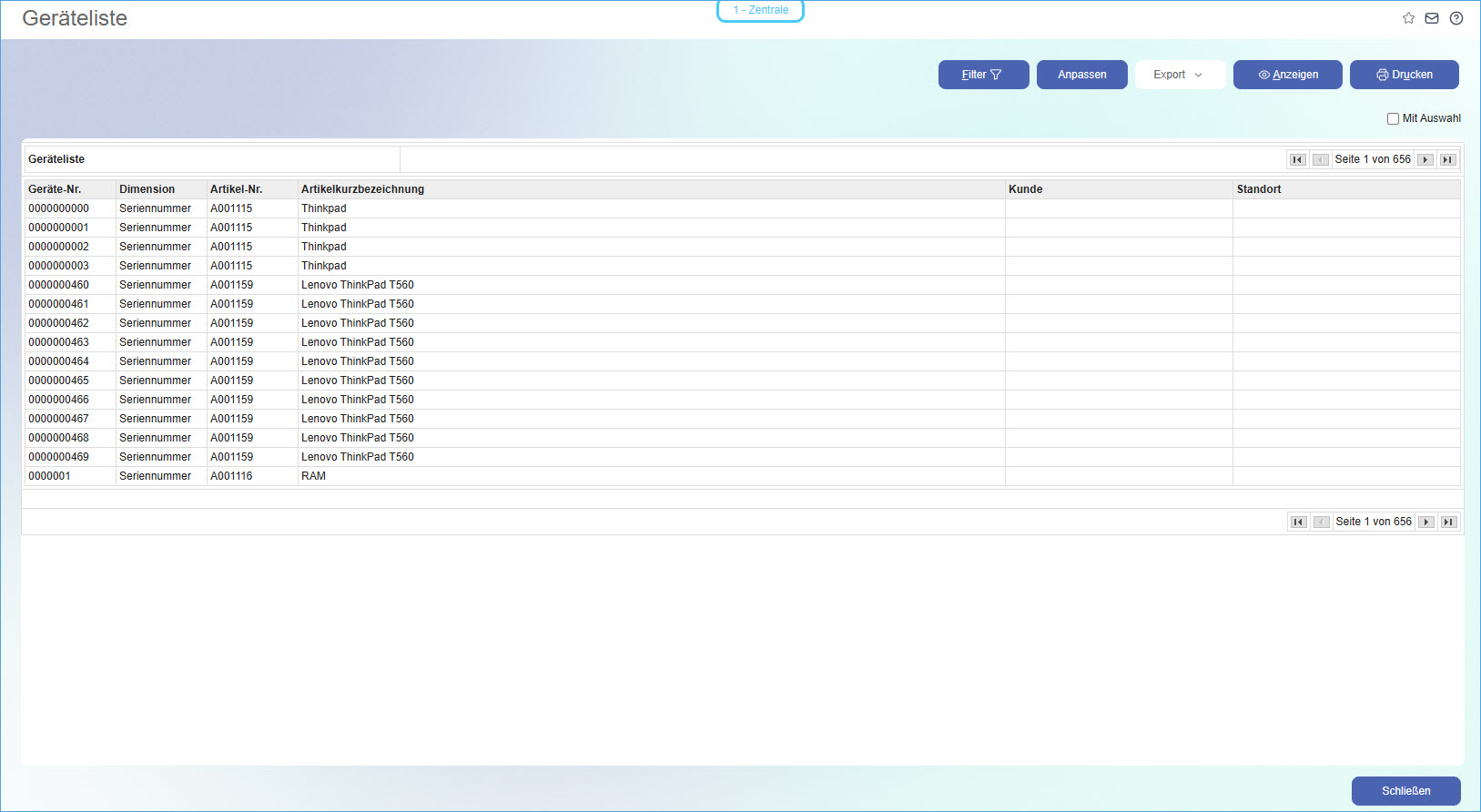Close the window with Schließen
1481x812 pixels.
pos(1405,791)
